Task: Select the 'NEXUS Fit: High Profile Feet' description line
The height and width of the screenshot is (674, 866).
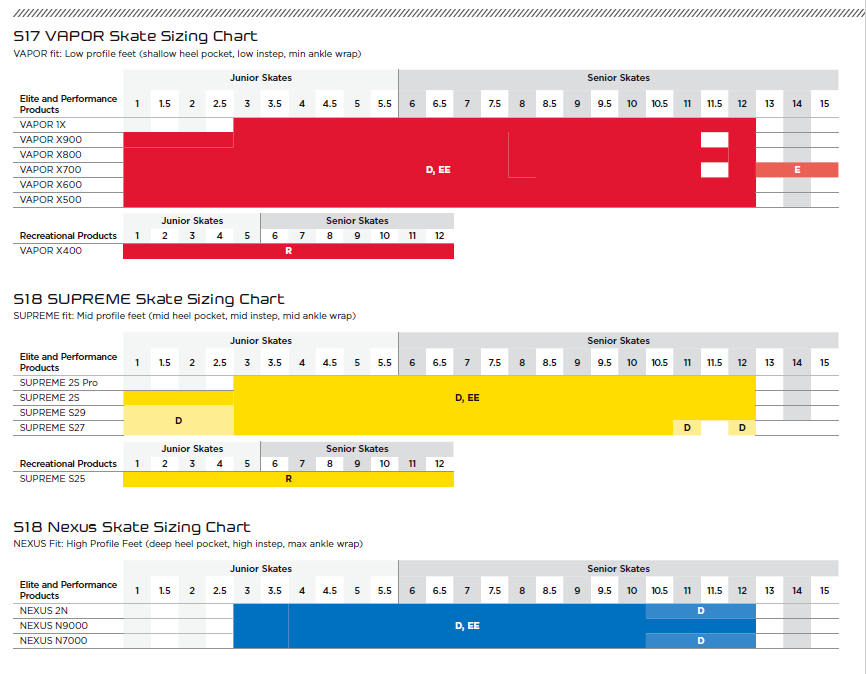Action: [188, 544]
